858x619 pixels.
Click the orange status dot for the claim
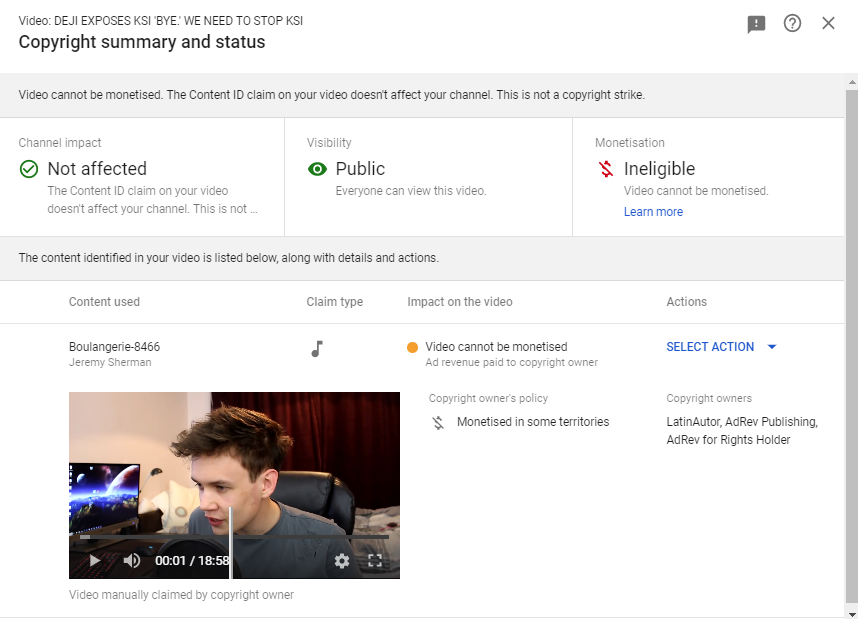pos(413,348)
